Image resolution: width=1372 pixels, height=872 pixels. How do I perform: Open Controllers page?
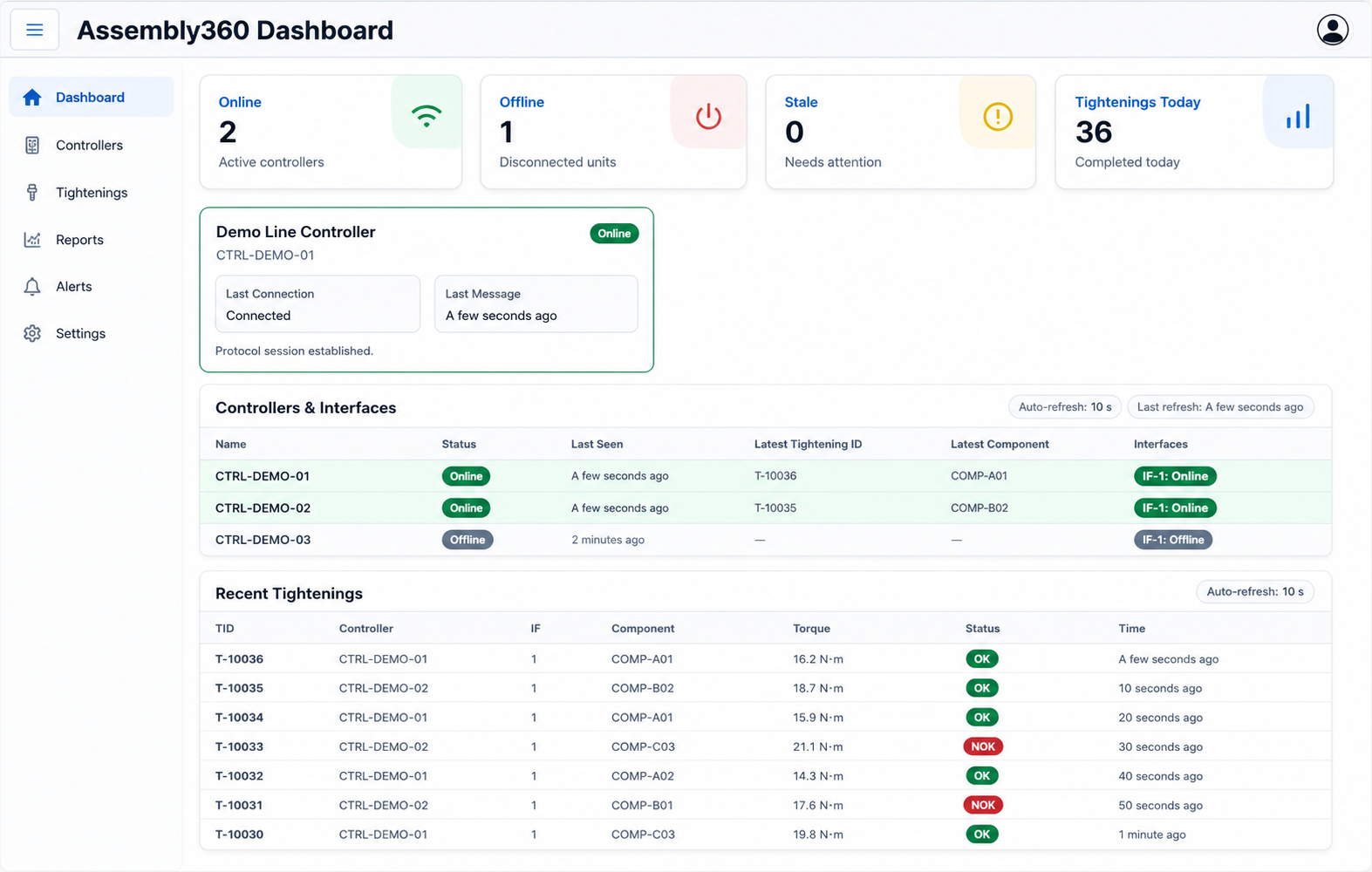coord(91,145)
